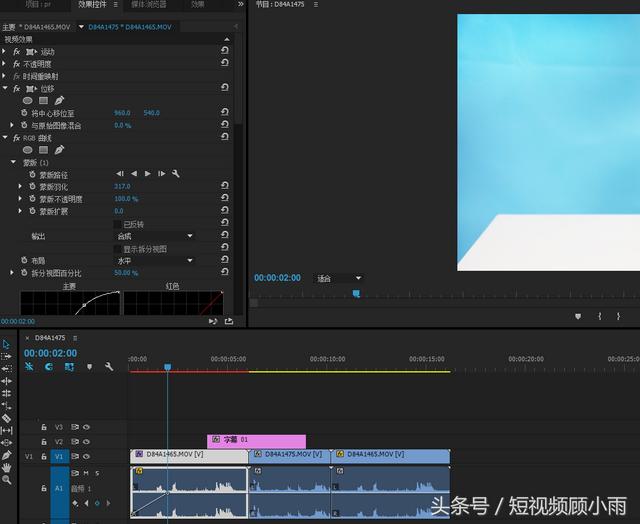The image size is (640, 524).
Task: Enable the 显示拆分视图 checkbox
Action: click(117, 249)
